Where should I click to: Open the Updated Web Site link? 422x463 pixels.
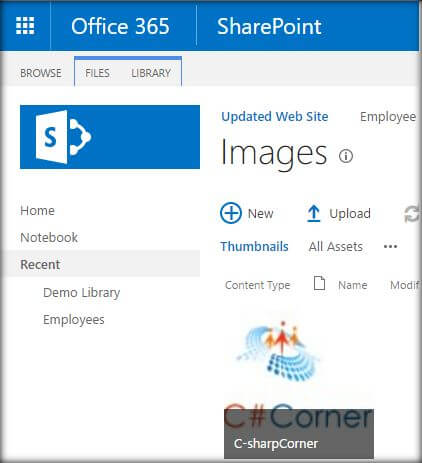275,117
